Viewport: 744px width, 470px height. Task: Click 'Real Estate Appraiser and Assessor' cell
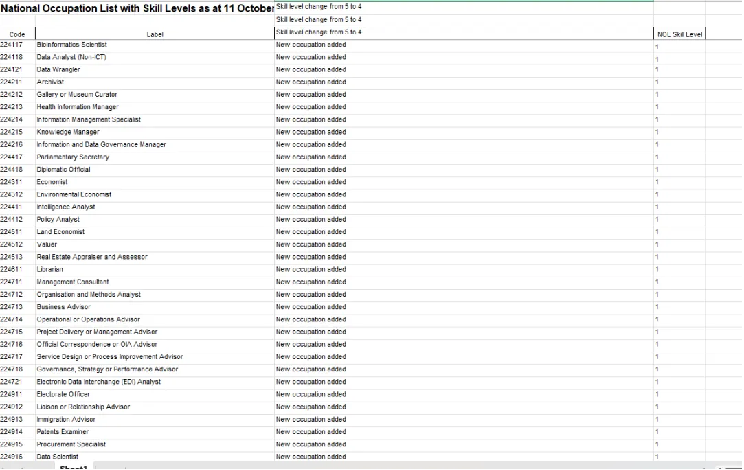(x=92, y=257)
